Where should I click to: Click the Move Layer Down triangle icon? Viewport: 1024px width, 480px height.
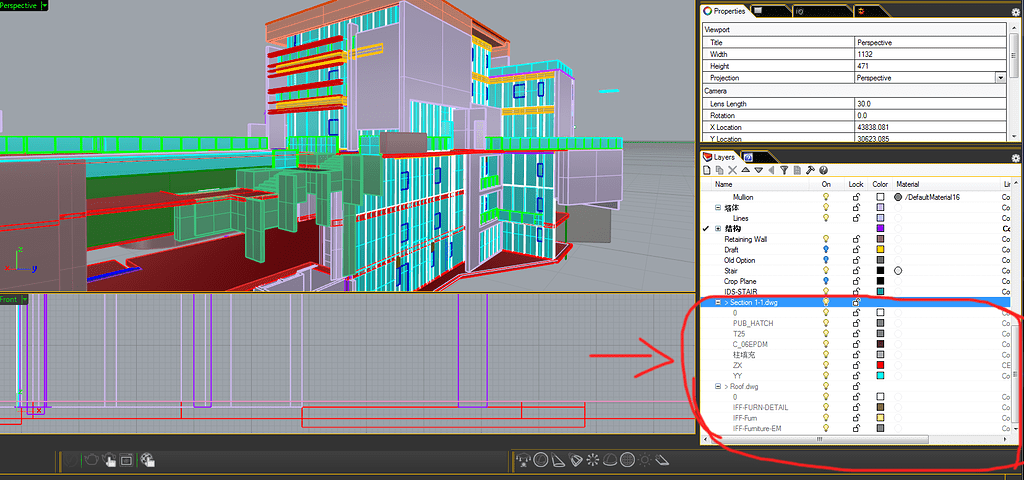coord(758,171)
